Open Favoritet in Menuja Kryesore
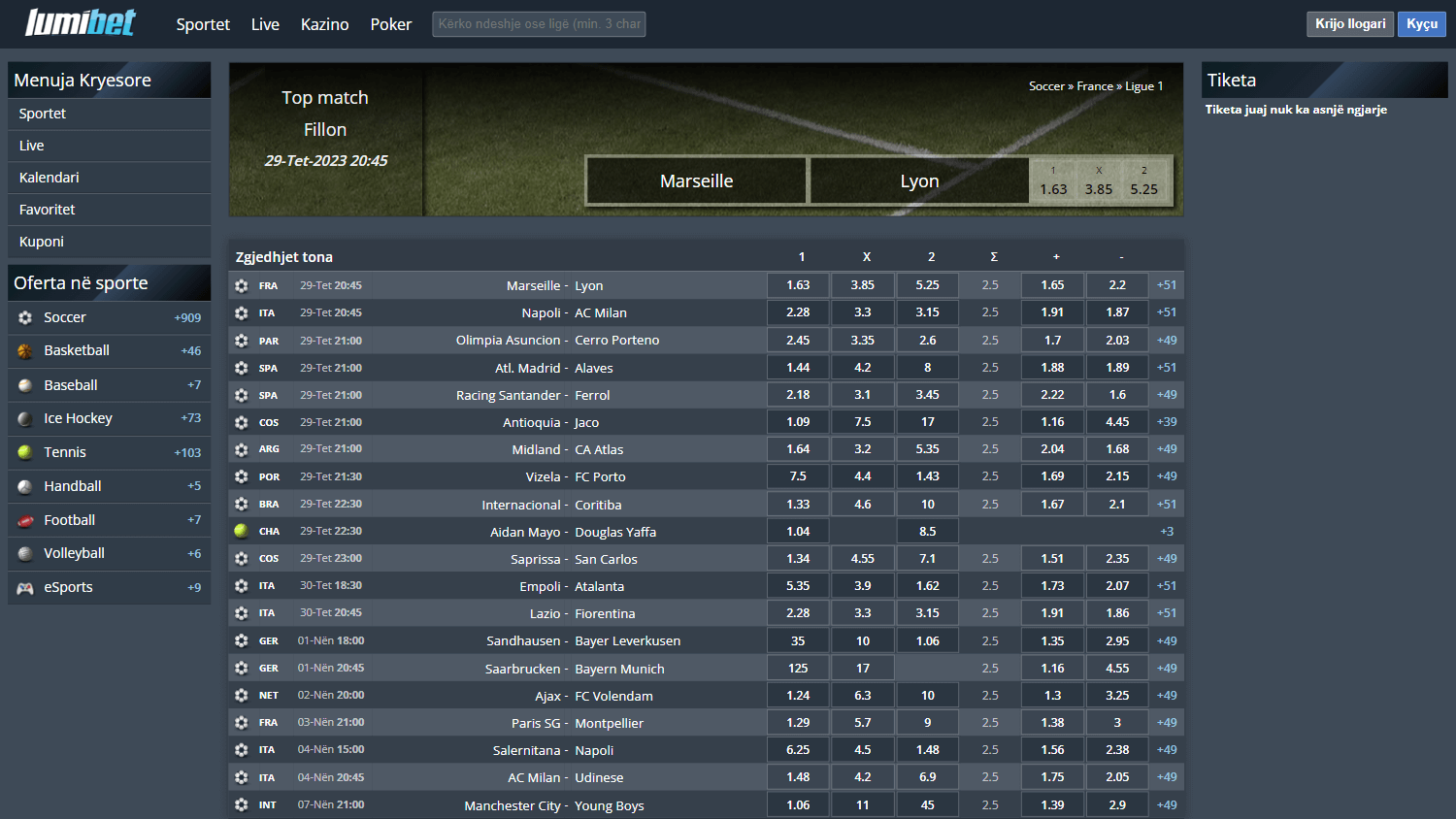Screen dimensions: 1456x819 click(x=110, y=210)
